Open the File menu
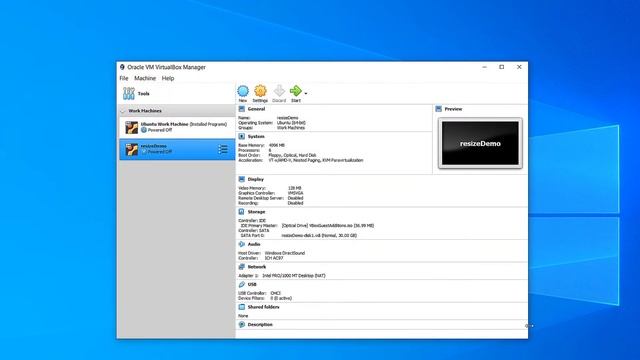640x360 pixels. (x=124, y=78)
